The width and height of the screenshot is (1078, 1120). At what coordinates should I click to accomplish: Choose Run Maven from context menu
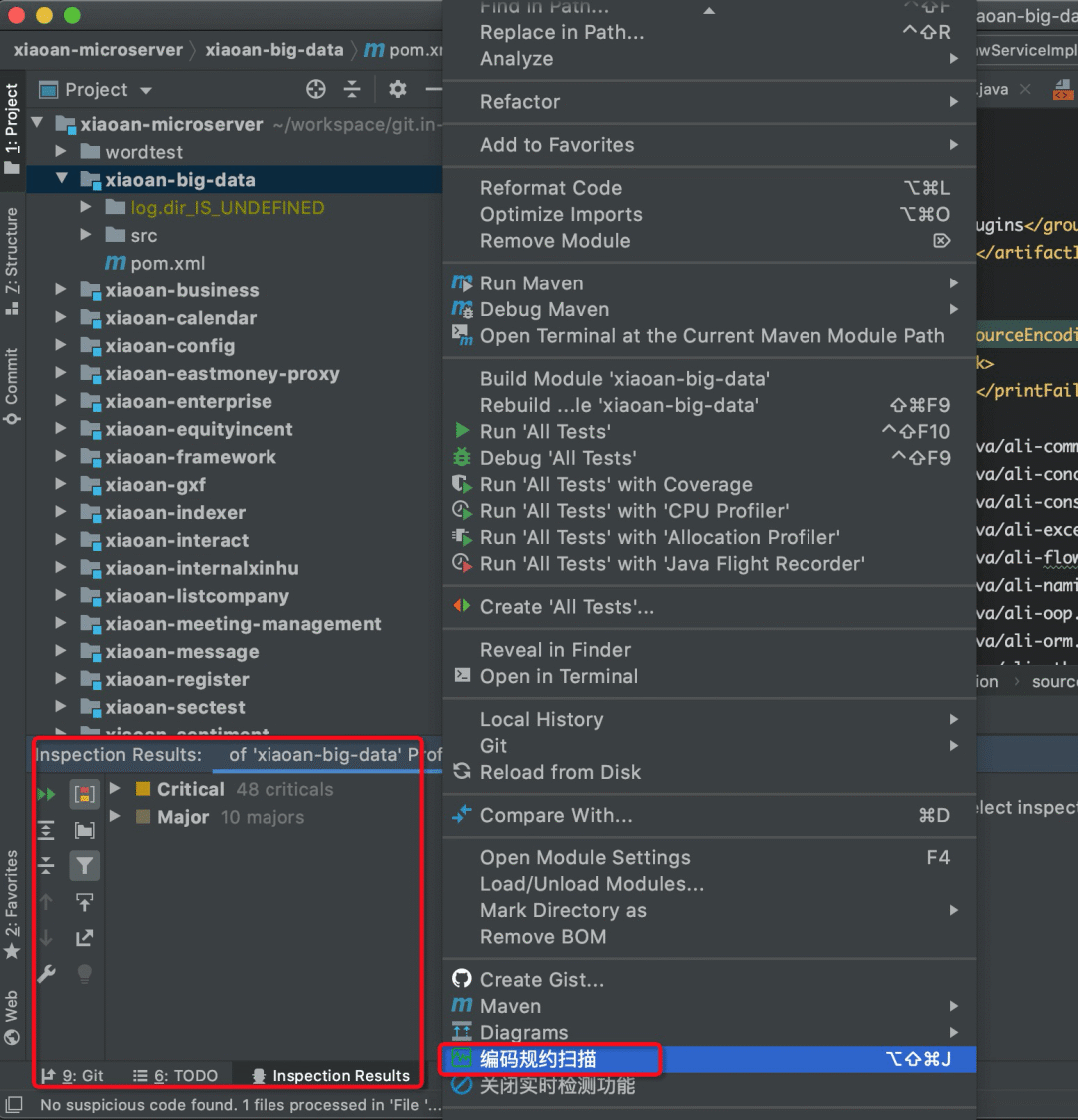[710, 283]
